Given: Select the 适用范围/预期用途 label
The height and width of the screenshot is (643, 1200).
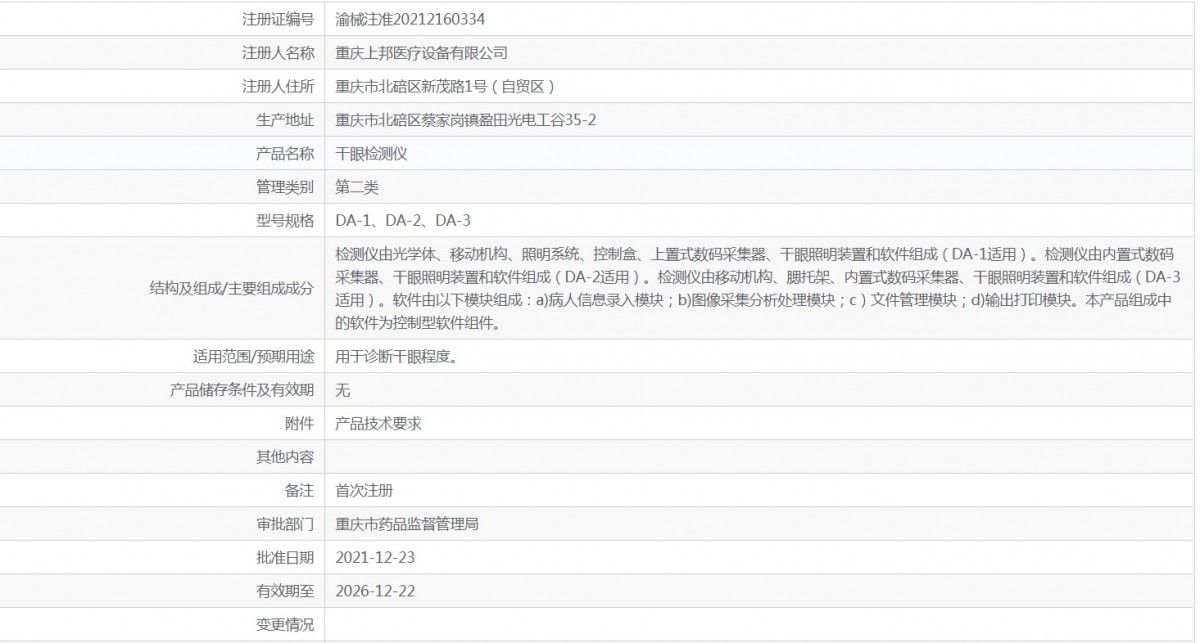Looking at the screenshot, I should (x=253, y=356).
